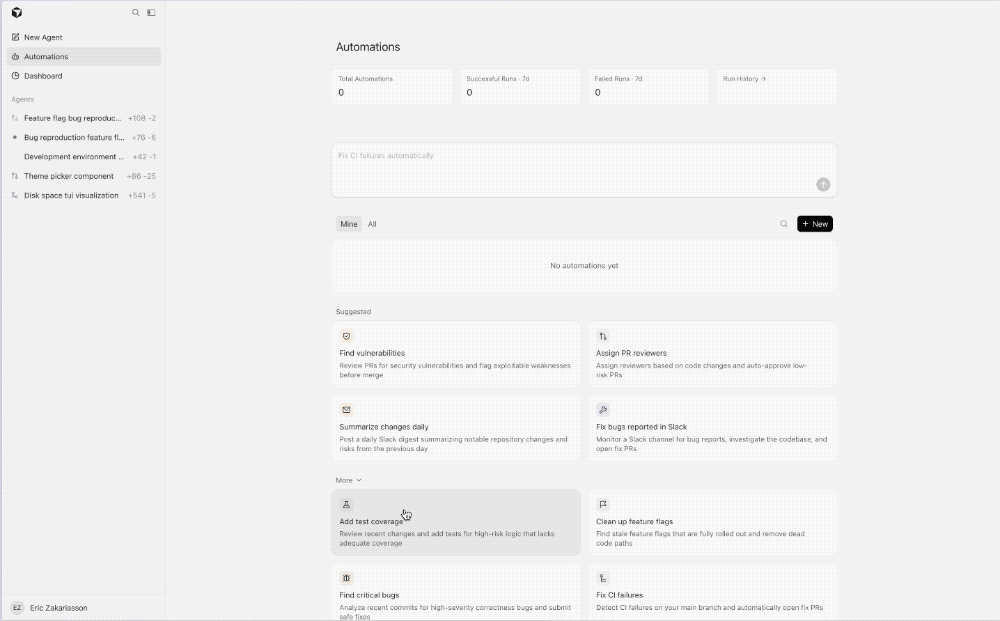Click the Fix CI failures automatically prompt field
The width and height of the screenshot is (1000, 621).
pos(585,169)
